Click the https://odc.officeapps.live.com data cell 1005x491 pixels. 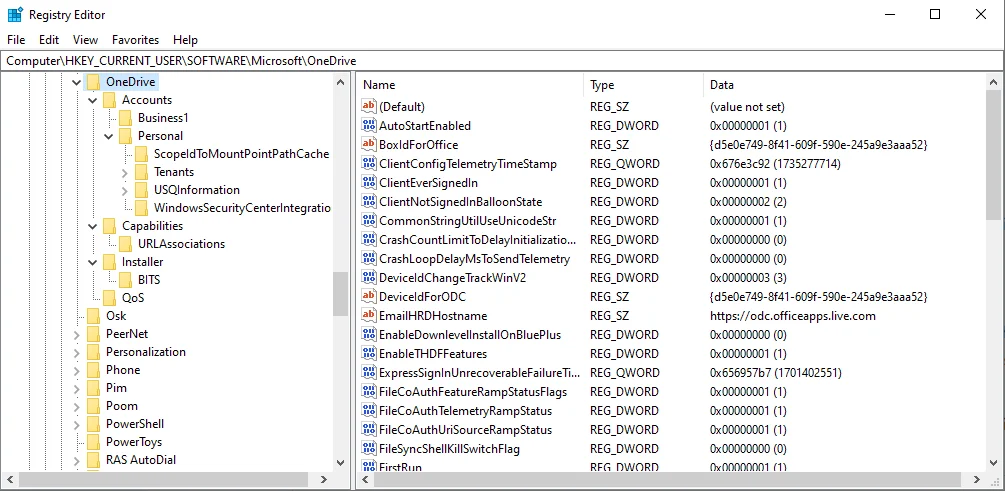click(x=793, y=316)
